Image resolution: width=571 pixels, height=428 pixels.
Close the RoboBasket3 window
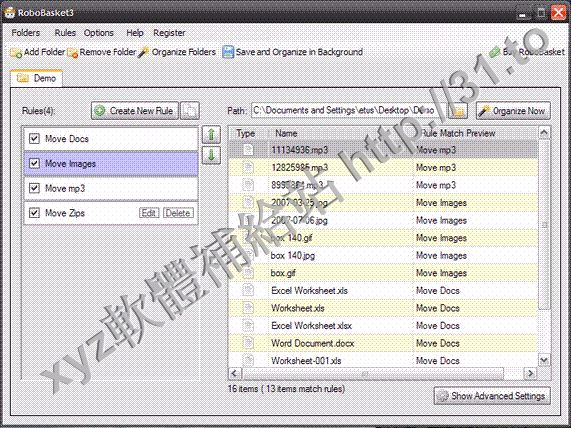point(559,13)
